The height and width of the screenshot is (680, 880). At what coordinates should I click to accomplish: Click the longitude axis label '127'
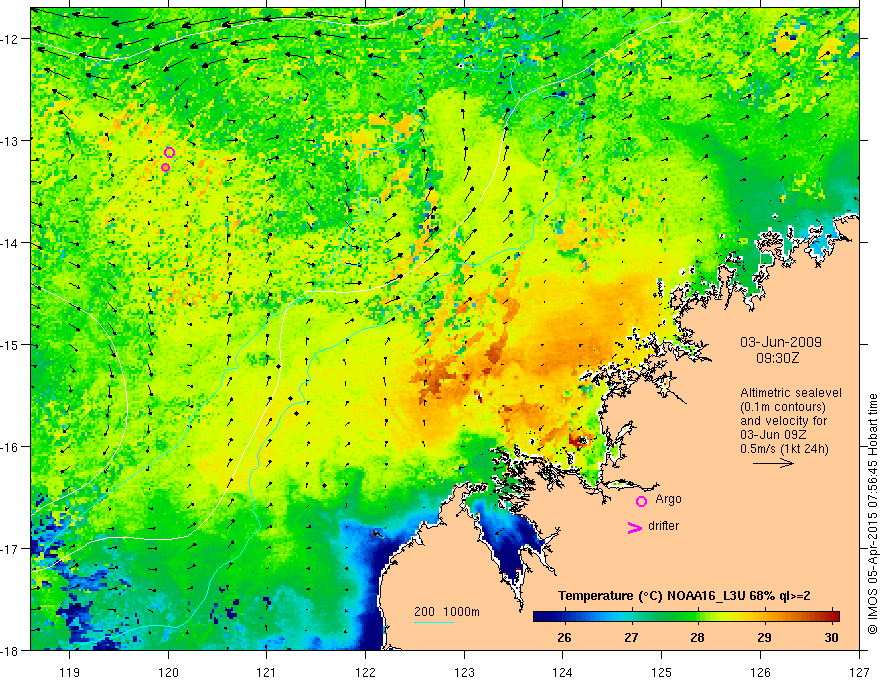pyautogui.click(x=859, y=672)
